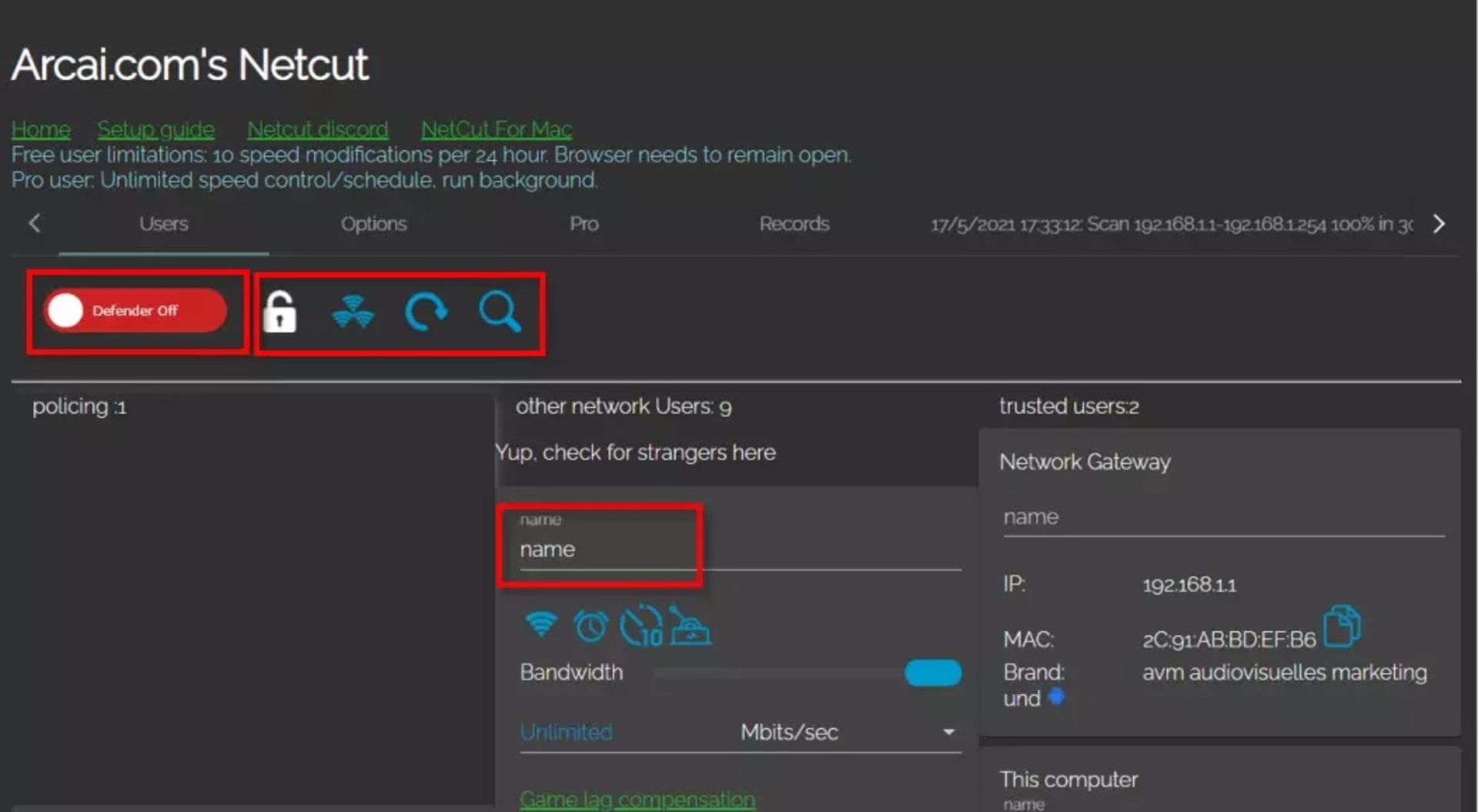
Task: Click the 'policing :1' header
Action: coord(79,406)
